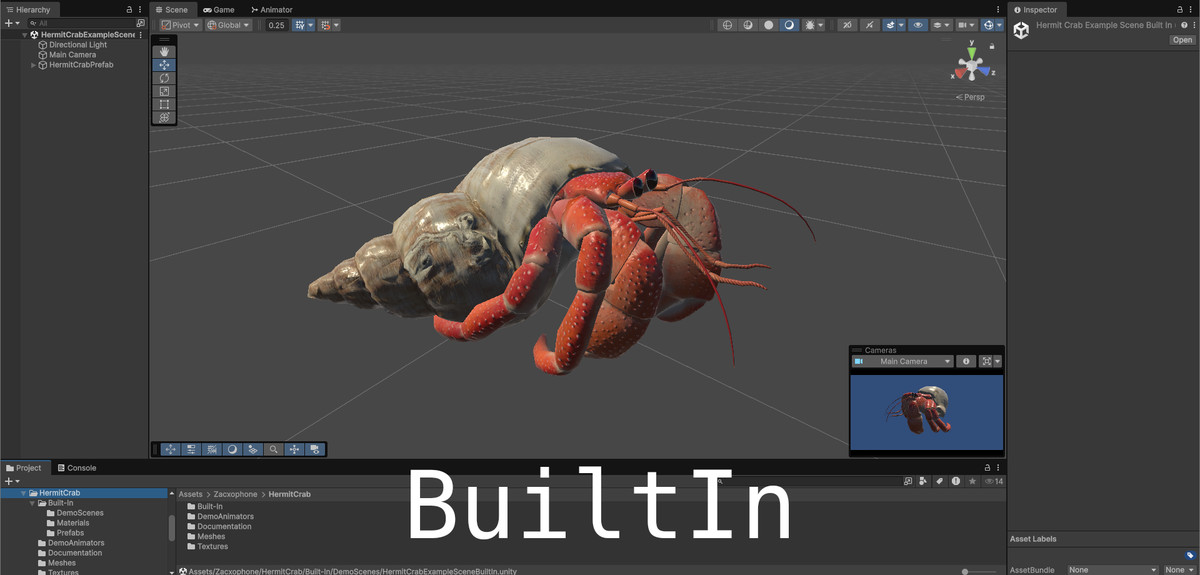Click Zacxophone in the breadcrumb path
The image size is (1200, 575).
235,494
